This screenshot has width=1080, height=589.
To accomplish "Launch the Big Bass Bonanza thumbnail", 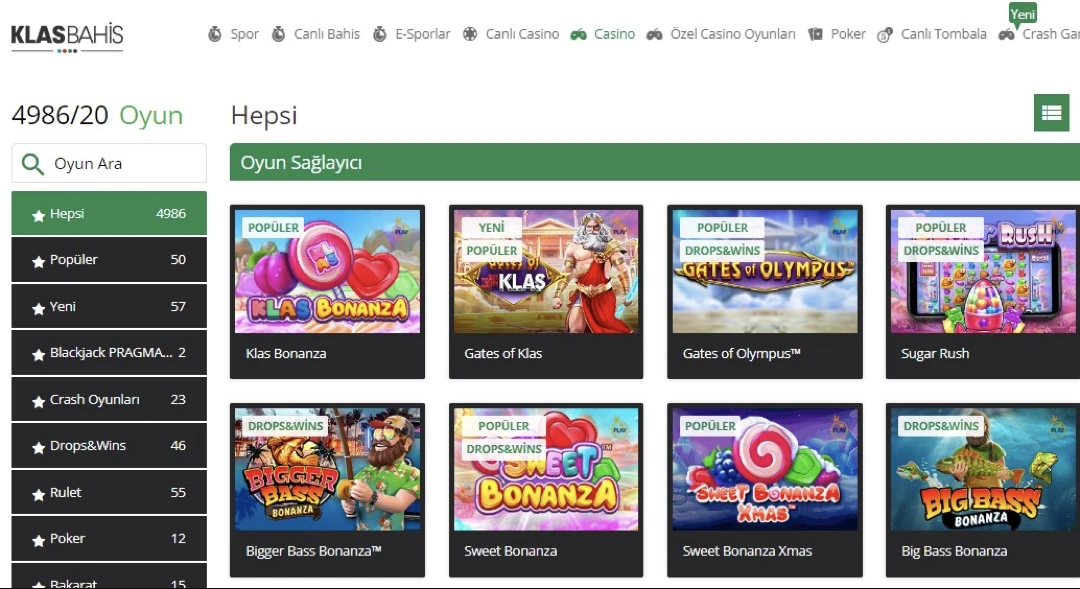I will [985, 469].
